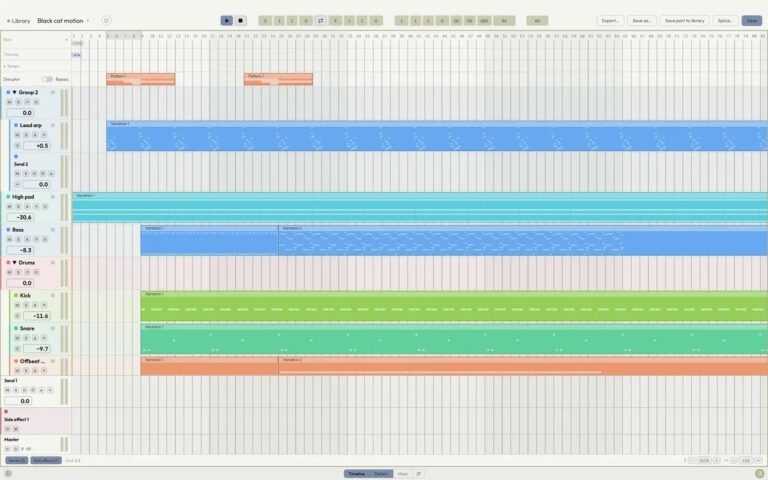Switch to the Mixer tab
The image size is (768, 480).
pyautogui.click(x=403, y=474)
